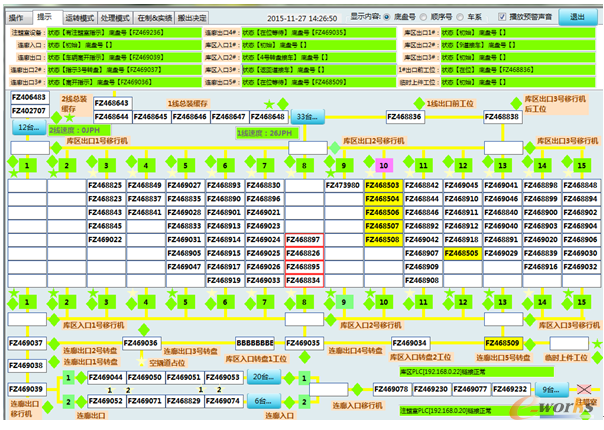The height and width of the screenshot is (430, 604).
Task: Click the diamond beside 1线出口前工位 label
Action: point(419,103)
